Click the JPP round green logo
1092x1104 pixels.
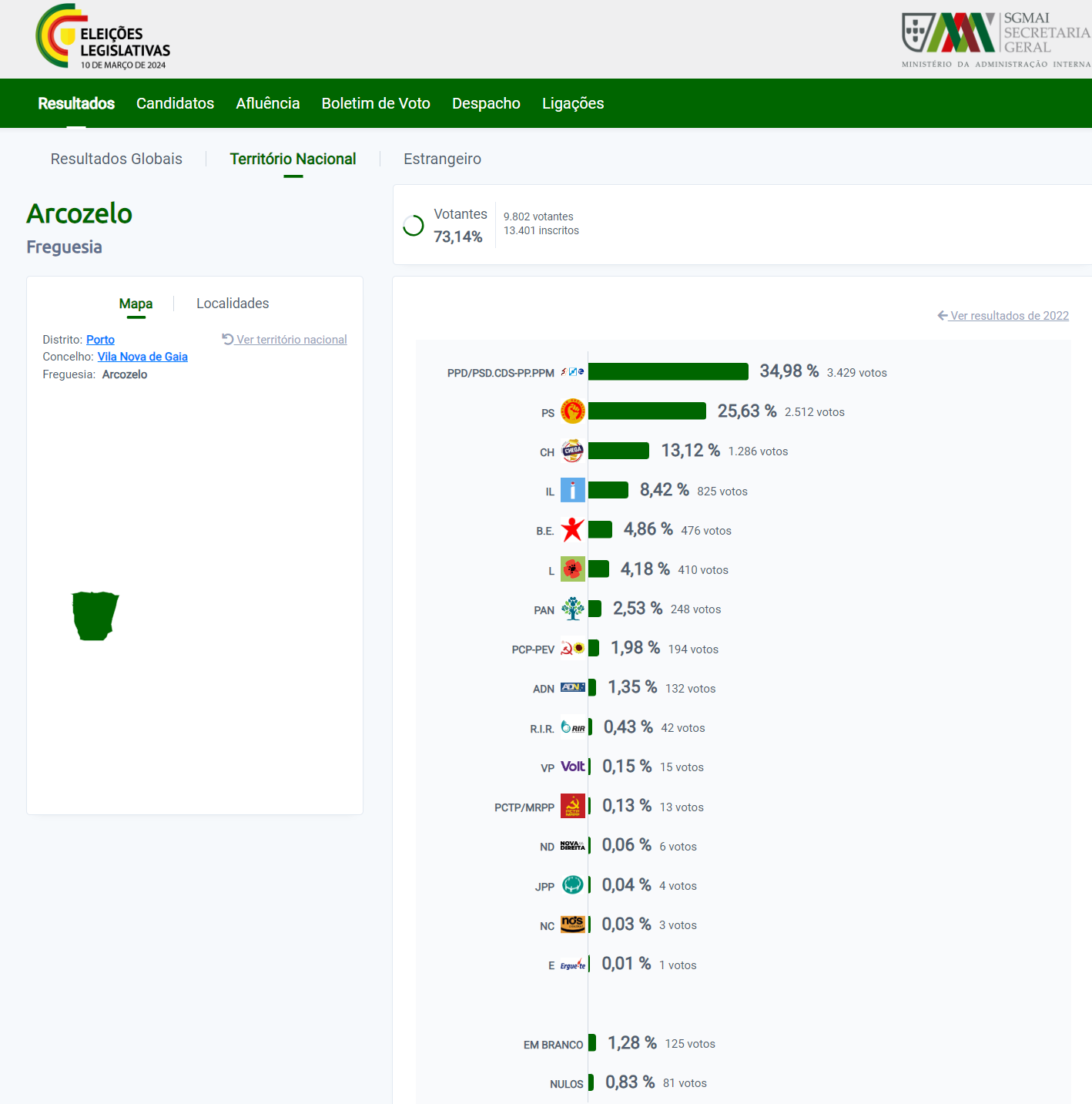(x=572, y=885)
